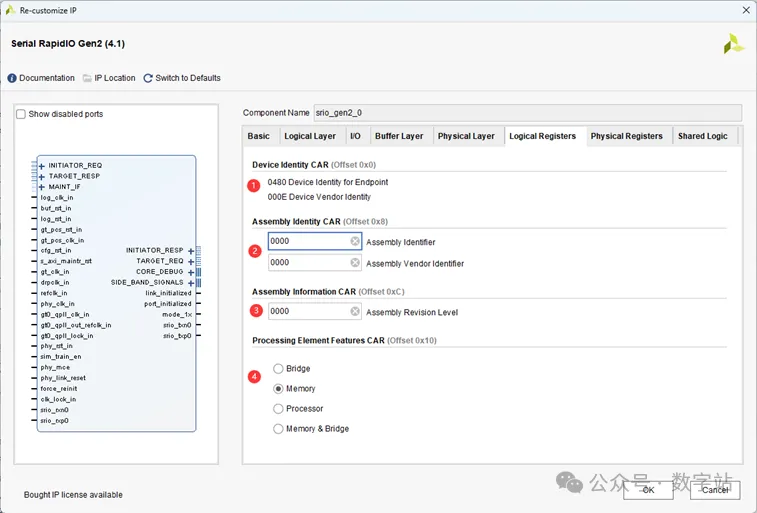
Task: Switch to the Logical Layer tab
Action: (x=310, y=136)
